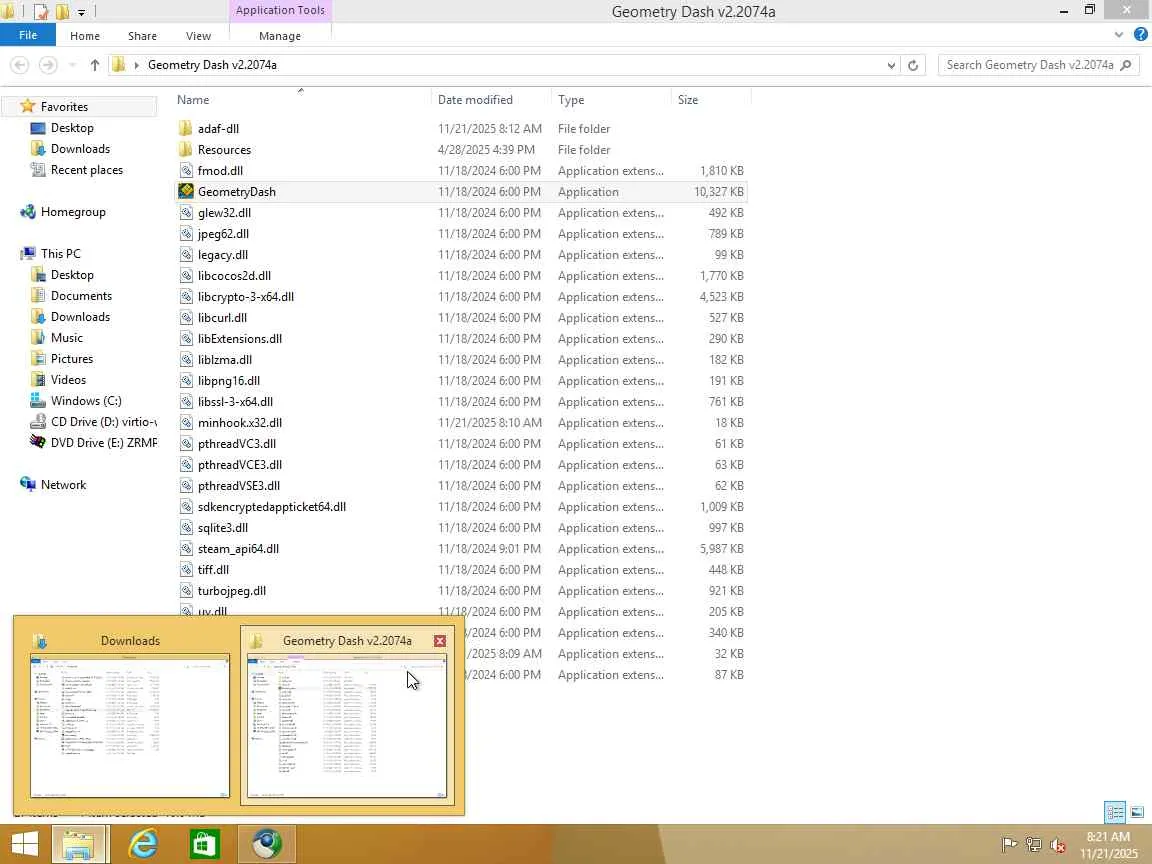Open Internet Explorer from taskbar

(143, 843)
